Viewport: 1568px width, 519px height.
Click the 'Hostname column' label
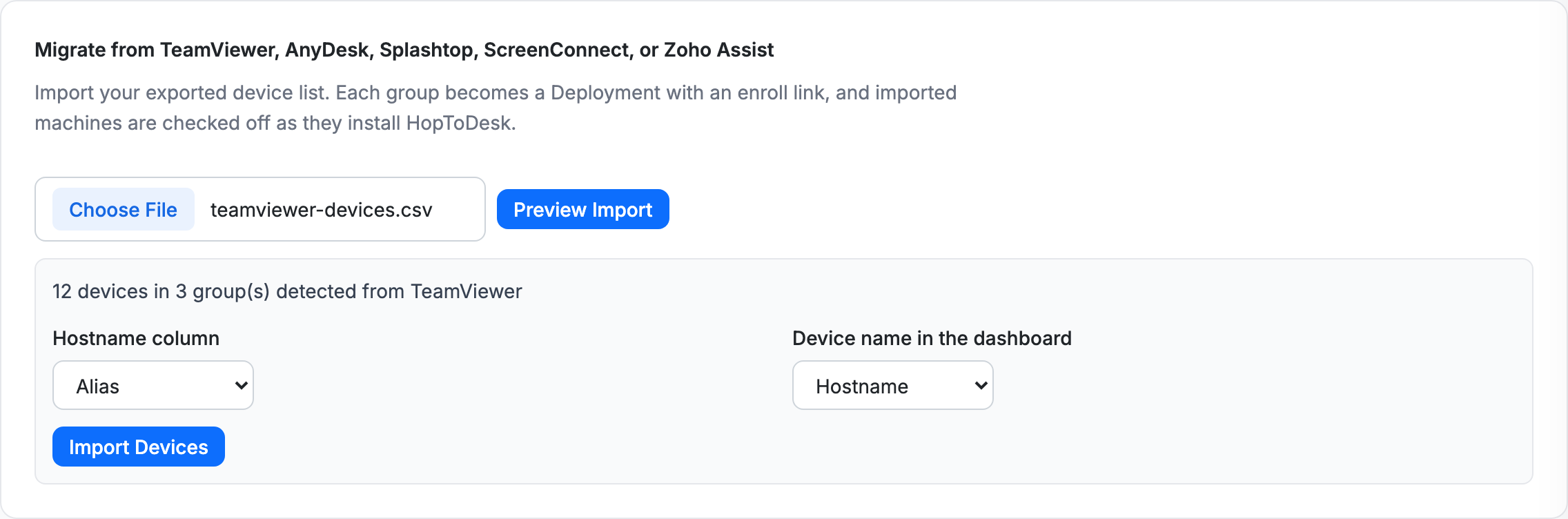pyautogui.click(x=136, y=338)
